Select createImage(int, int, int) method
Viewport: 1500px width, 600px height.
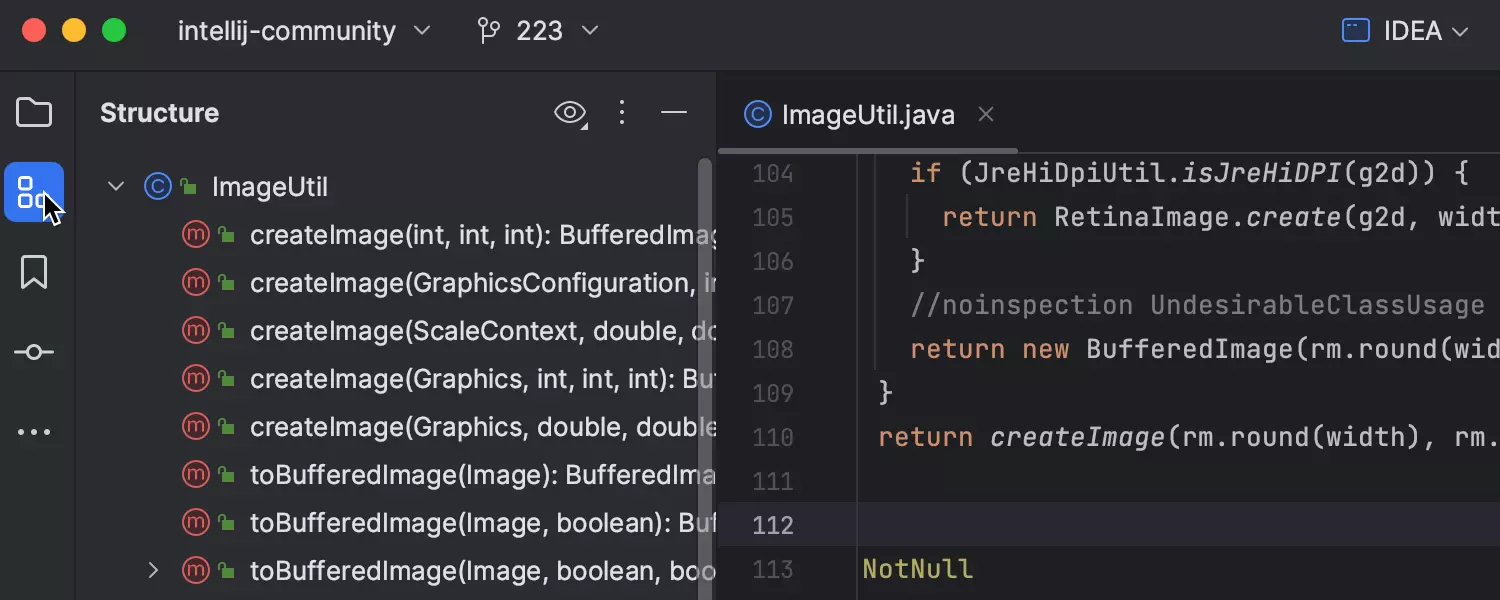(x=480, y=235)
